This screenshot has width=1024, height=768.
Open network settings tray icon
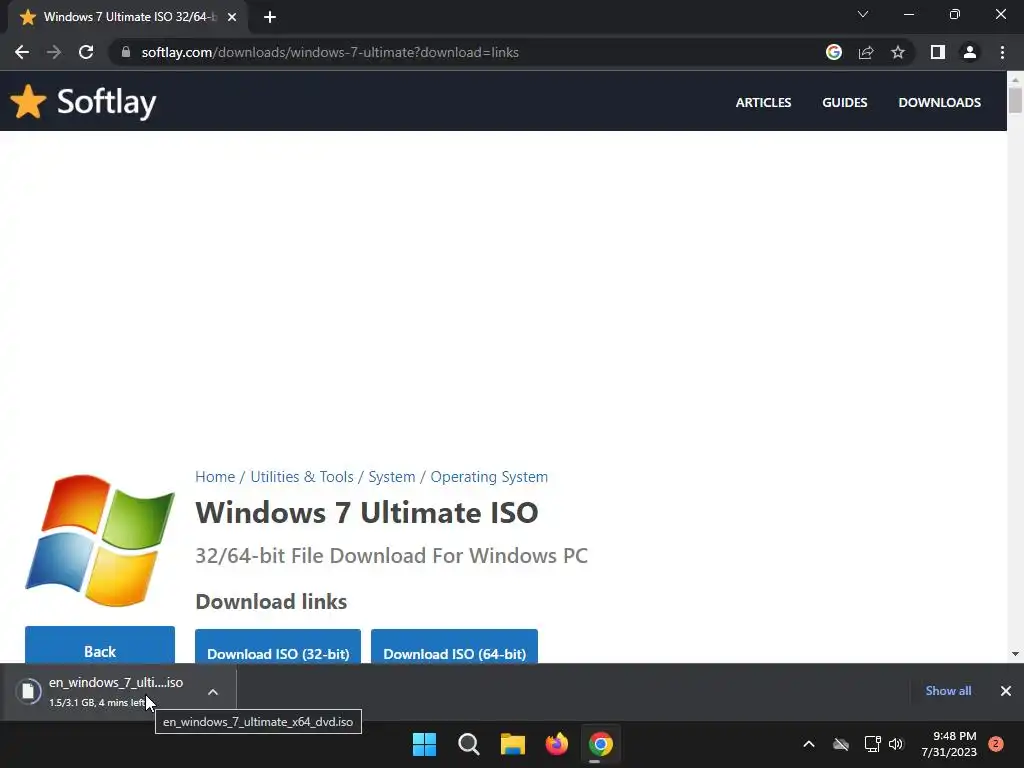872,744
